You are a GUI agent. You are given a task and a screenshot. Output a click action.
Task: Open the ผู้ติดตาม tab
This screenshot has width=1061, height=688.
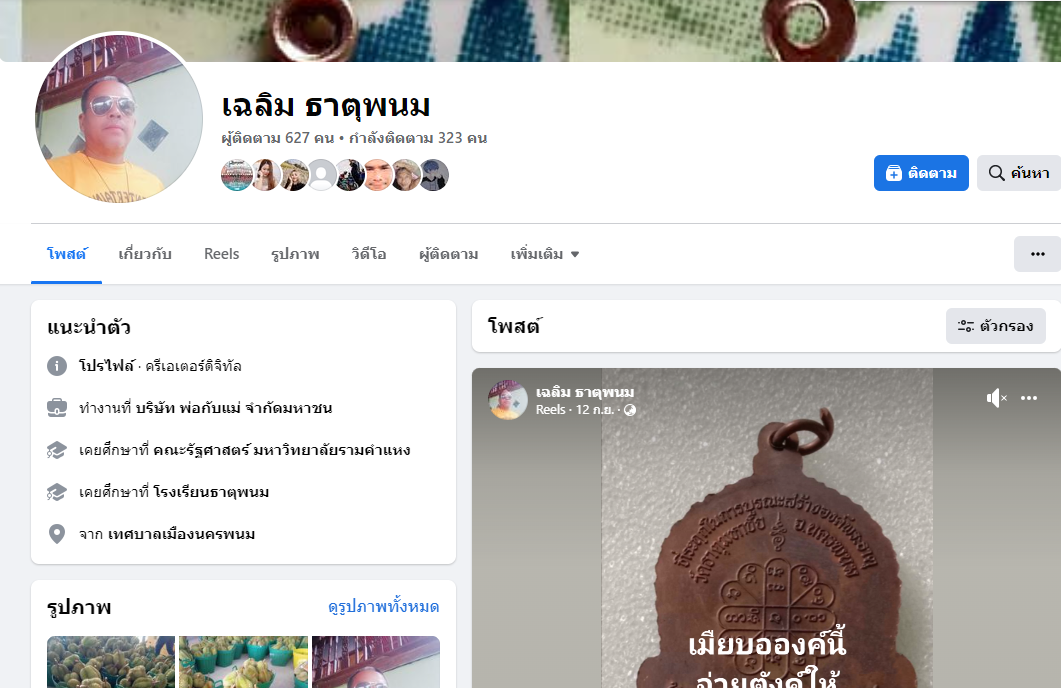(448, 254)
